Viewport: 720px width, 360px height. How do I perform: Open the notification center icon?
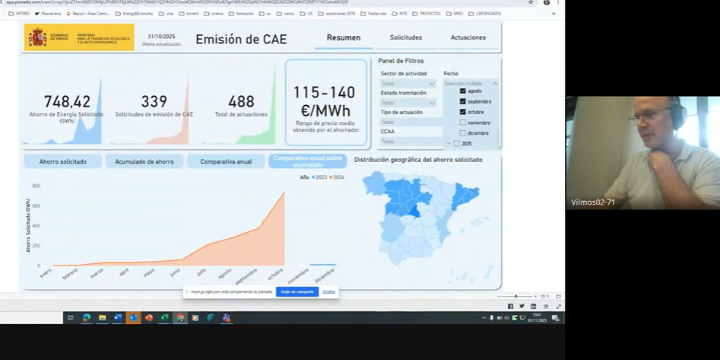click(555, 318)
